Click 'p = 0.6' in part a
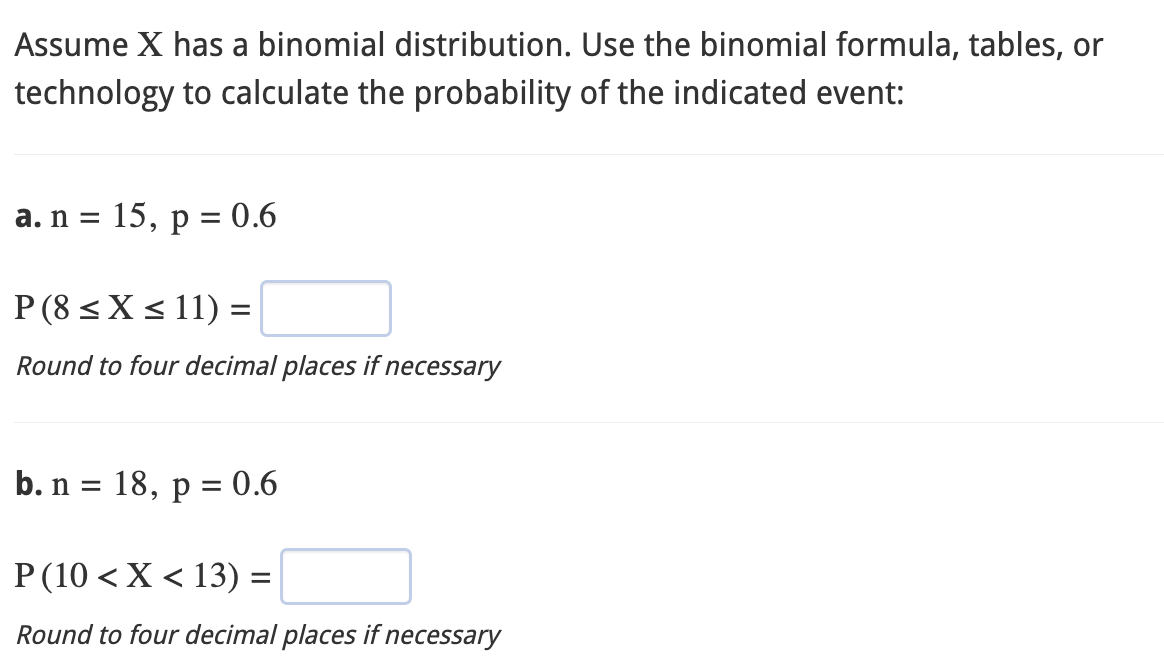The width and height of the screenshot is (1164, 666). (x=223, y=218)
